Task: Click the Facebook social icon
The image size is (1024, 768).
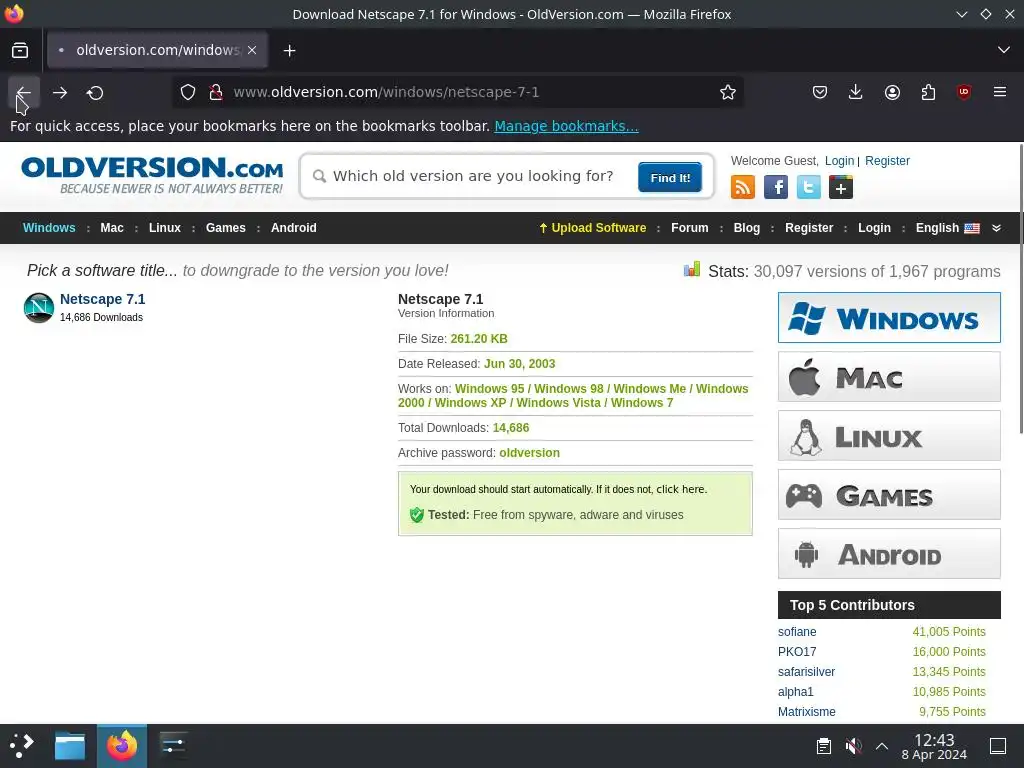Action: (775, 187)
